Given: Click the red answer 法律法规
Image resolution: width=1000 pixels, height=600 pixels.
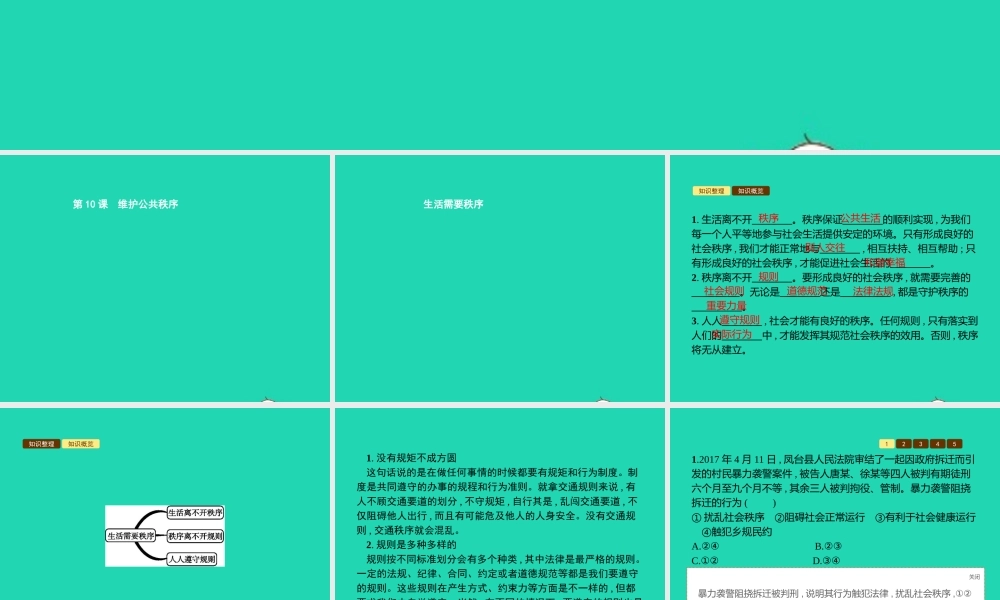Looking at the screenshot, I should [x=873, y=291].
